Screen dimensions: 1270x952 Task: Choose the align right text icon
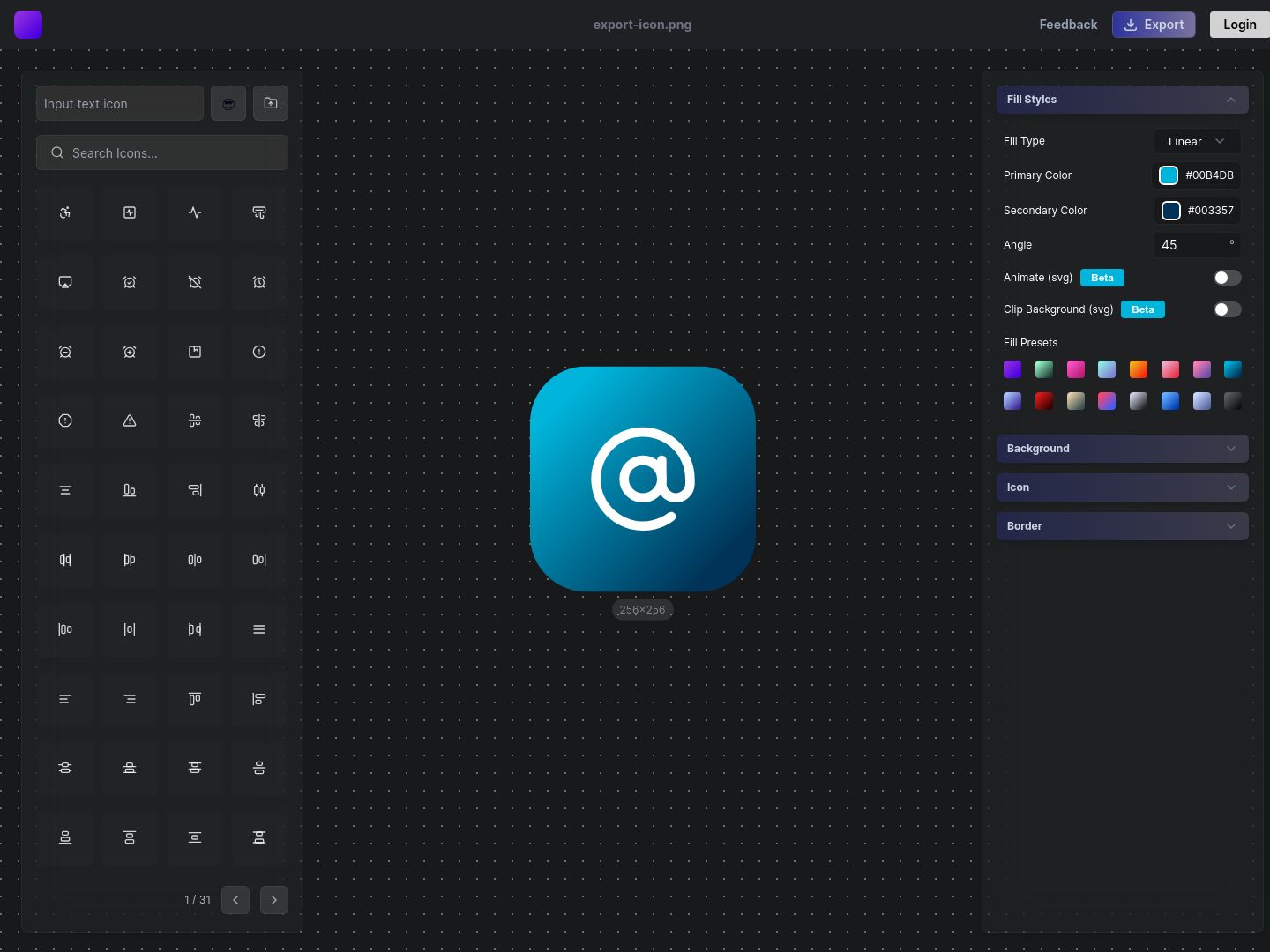[130, 699]
